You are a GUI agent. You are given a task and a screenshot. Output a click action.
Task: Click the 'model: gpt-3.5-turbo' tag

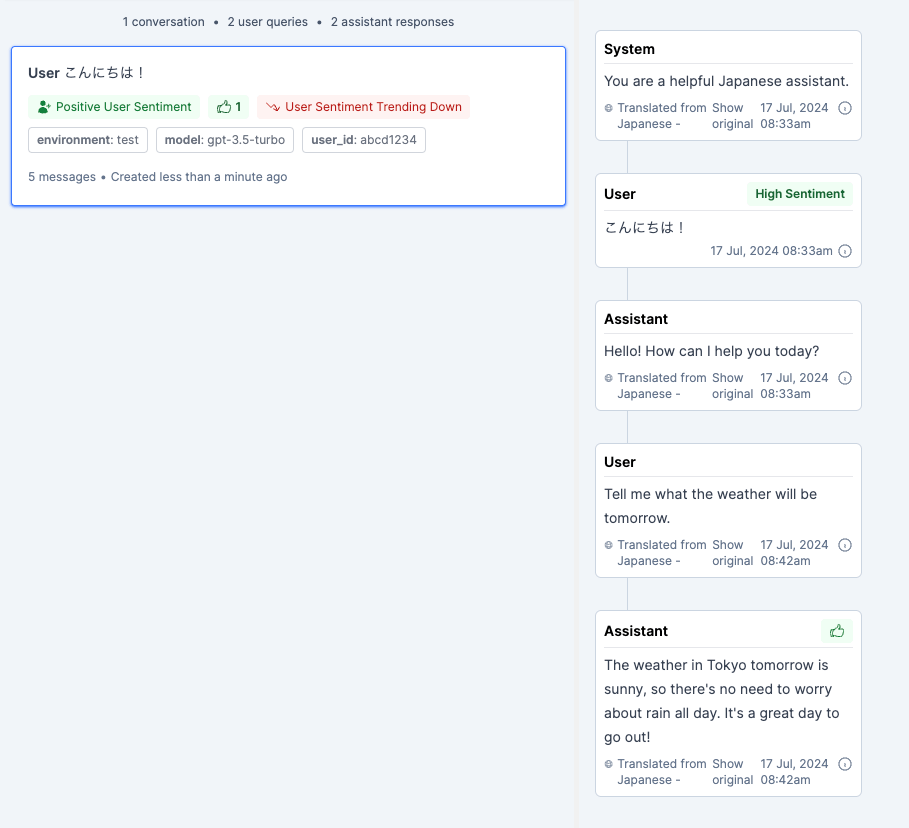[x=225, y=140]
